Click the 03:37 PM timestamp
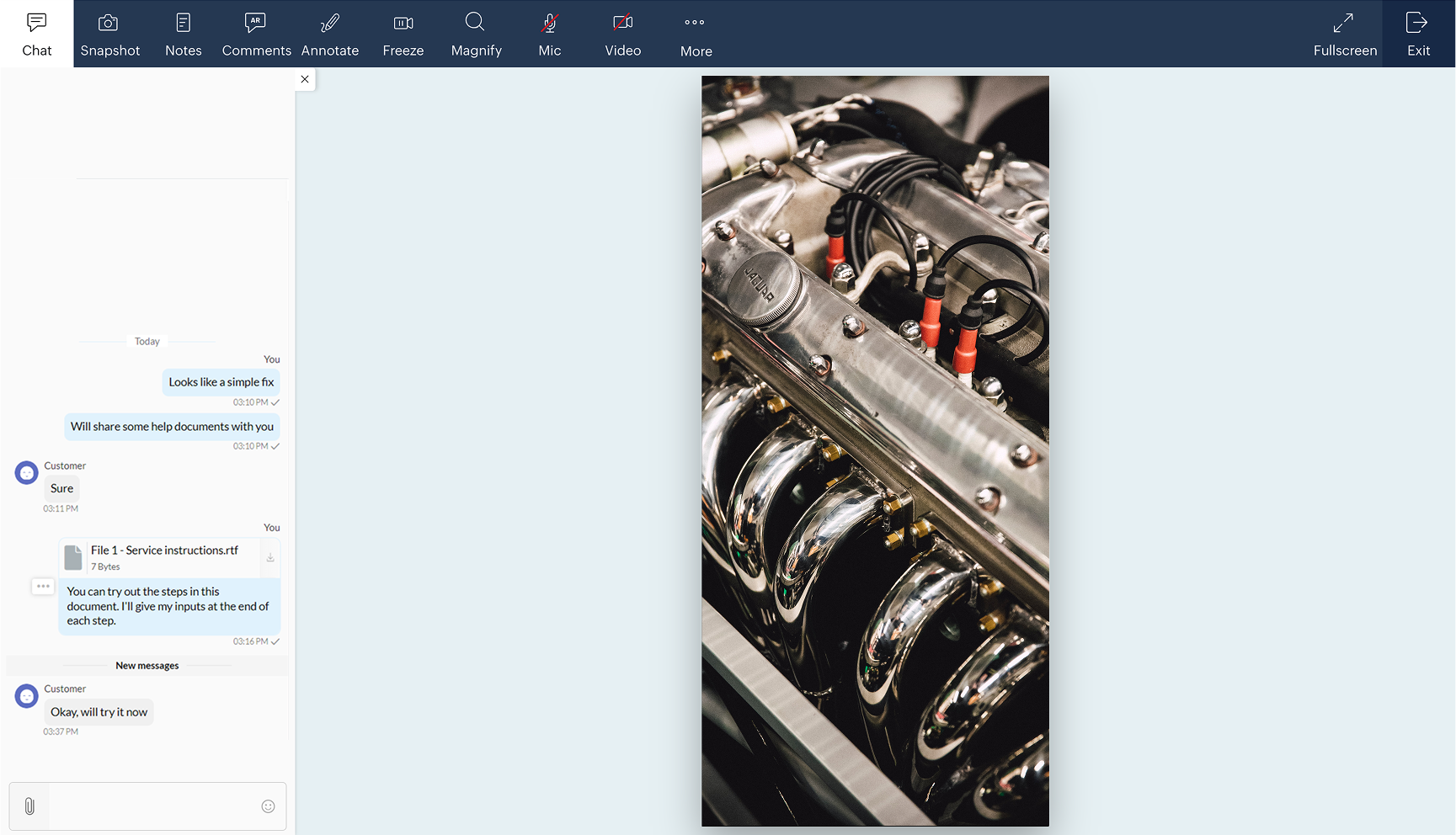 (61, 732)
